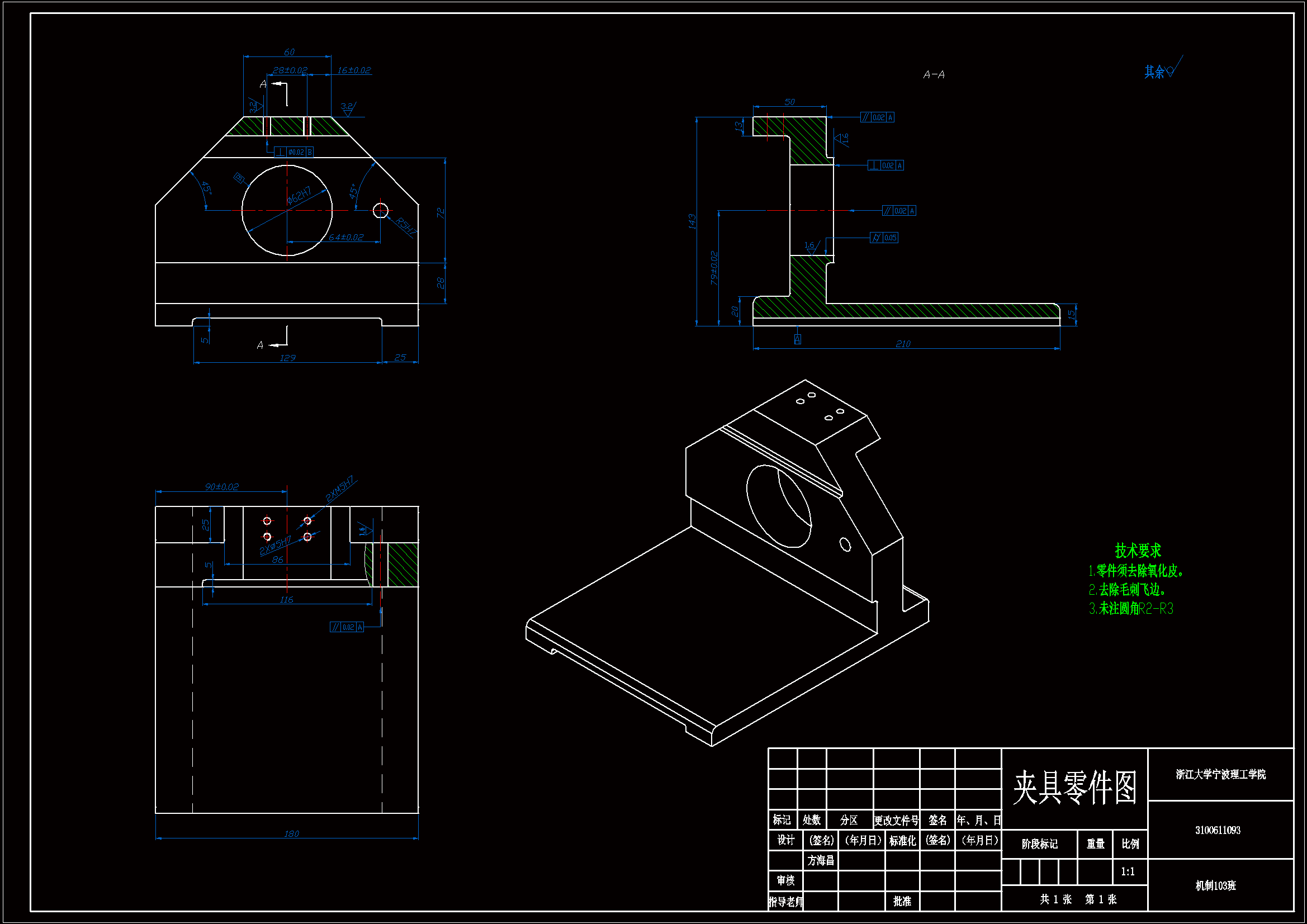This screenshot has height=924, width=1307.
Task: Click the 180 width dimension text
Action: point(291,833)
